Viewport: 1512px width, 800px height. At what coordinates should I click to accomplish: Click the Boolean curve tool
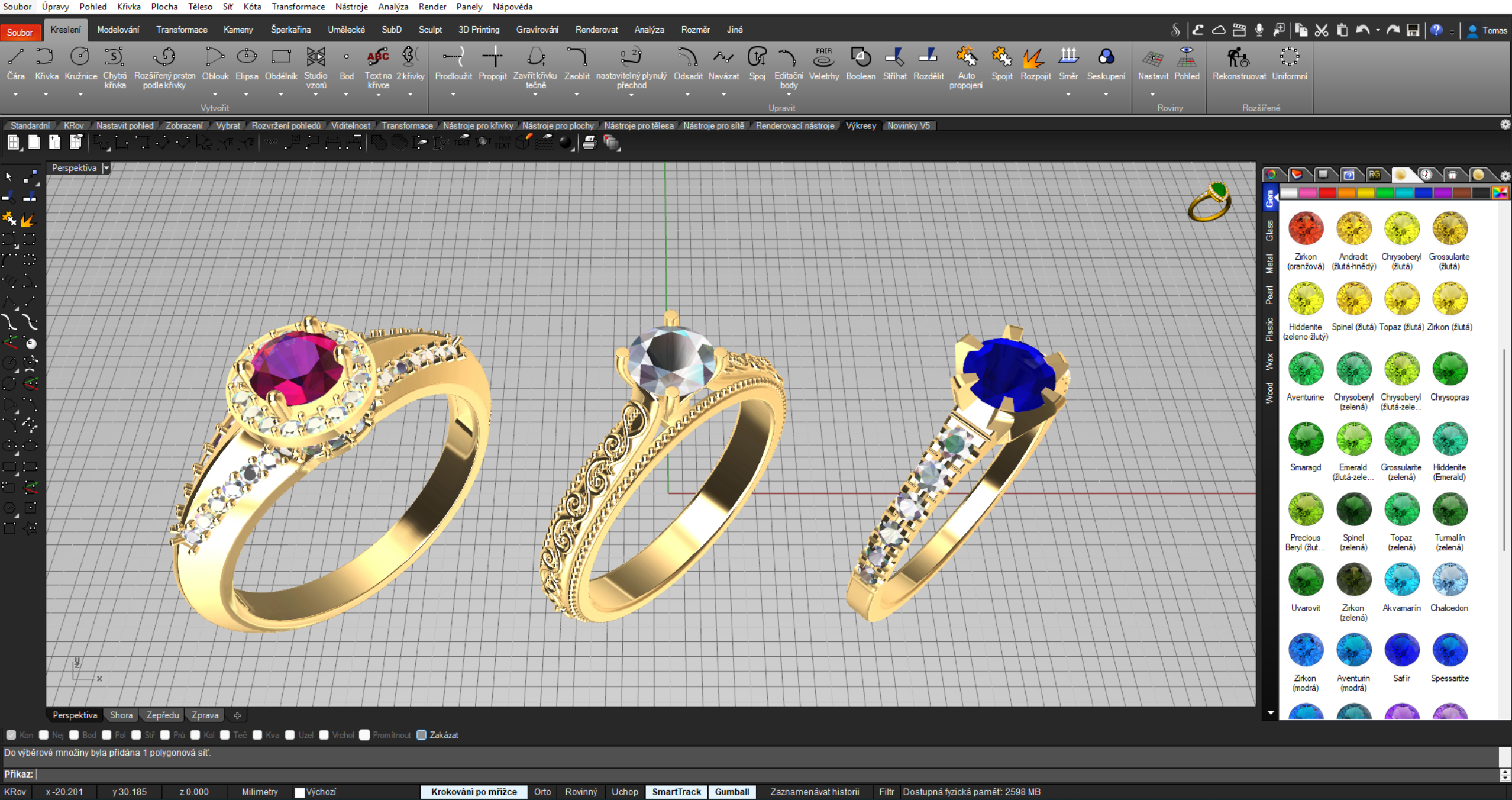pos(861,63)
